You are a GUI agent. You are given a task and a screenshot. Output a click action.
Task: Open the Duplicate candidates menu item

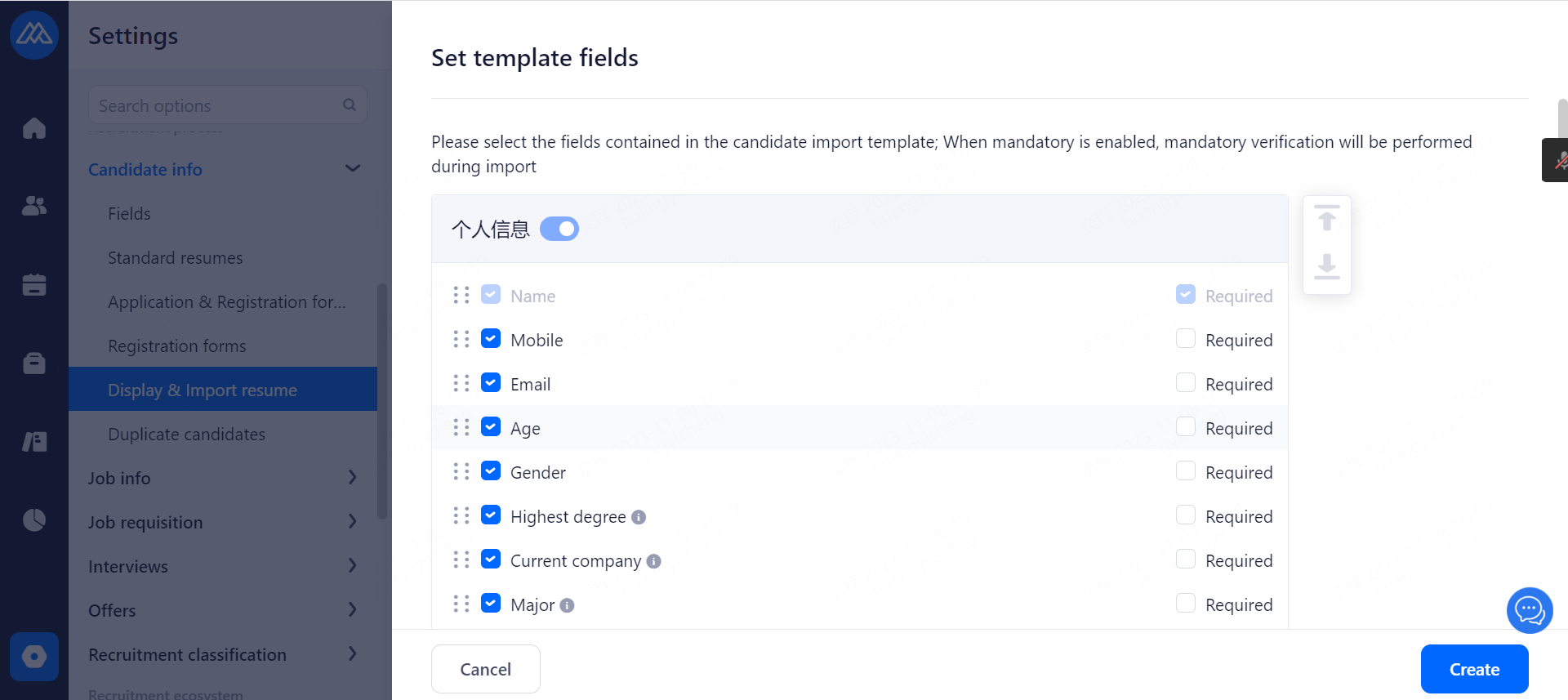click(x=186, y=435)
